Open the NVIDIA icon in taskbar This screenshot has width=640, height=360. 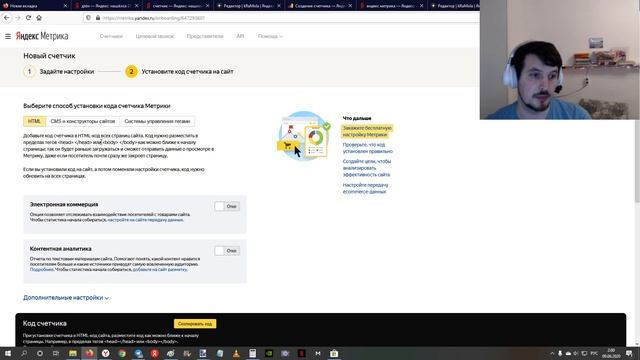coord(269,353)
